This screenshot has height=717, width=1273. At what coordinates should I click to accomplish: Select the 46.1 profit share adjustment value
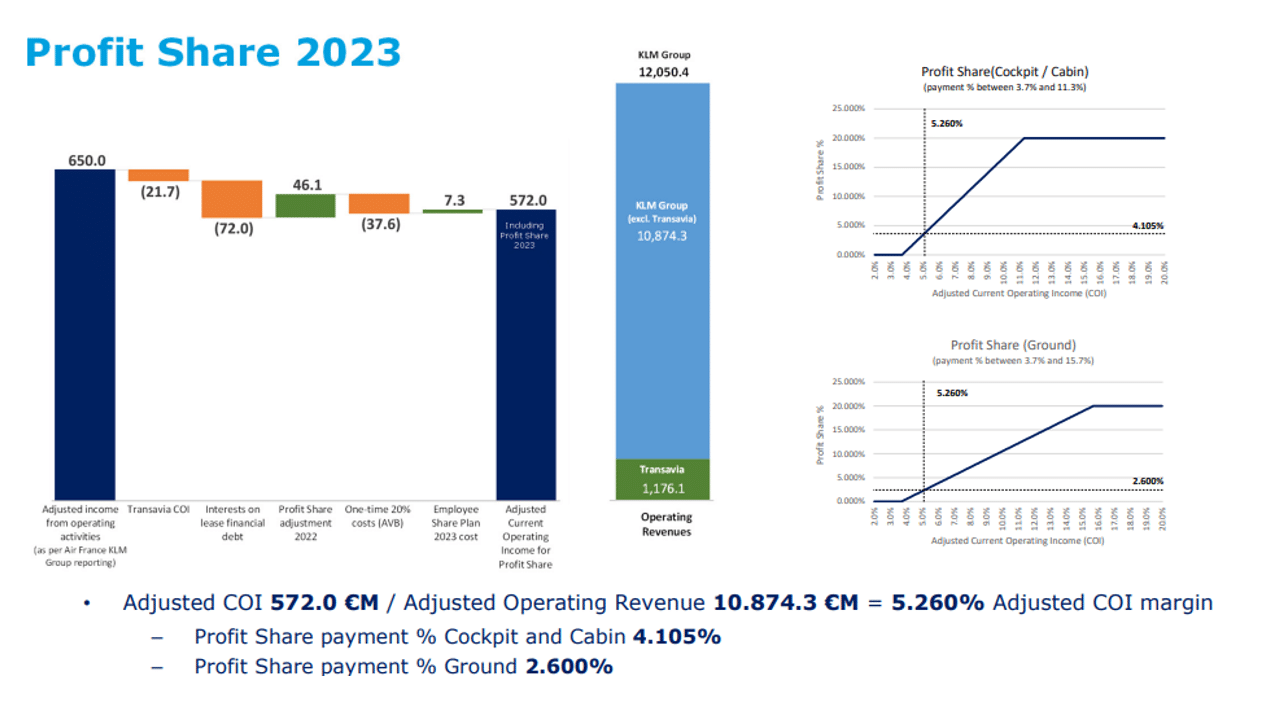305,184
